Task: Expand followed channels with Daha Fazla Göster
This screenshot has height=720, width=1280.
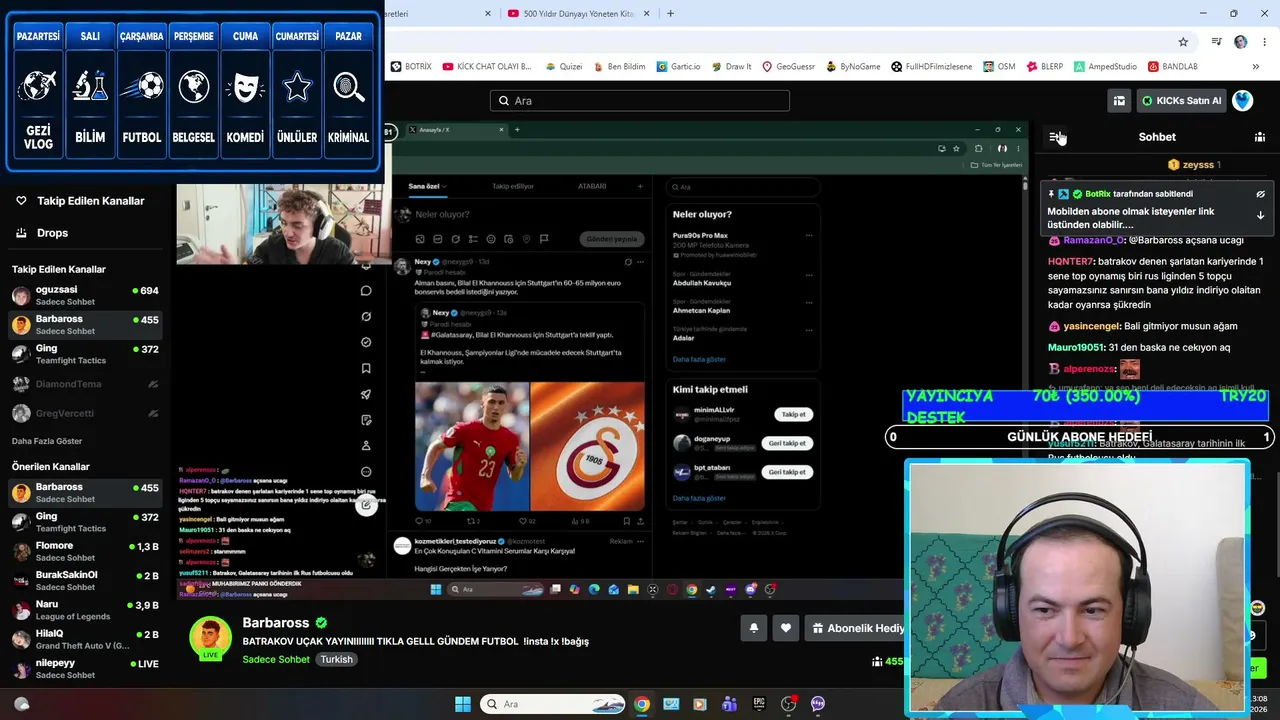Action: (x=47, y=441)
